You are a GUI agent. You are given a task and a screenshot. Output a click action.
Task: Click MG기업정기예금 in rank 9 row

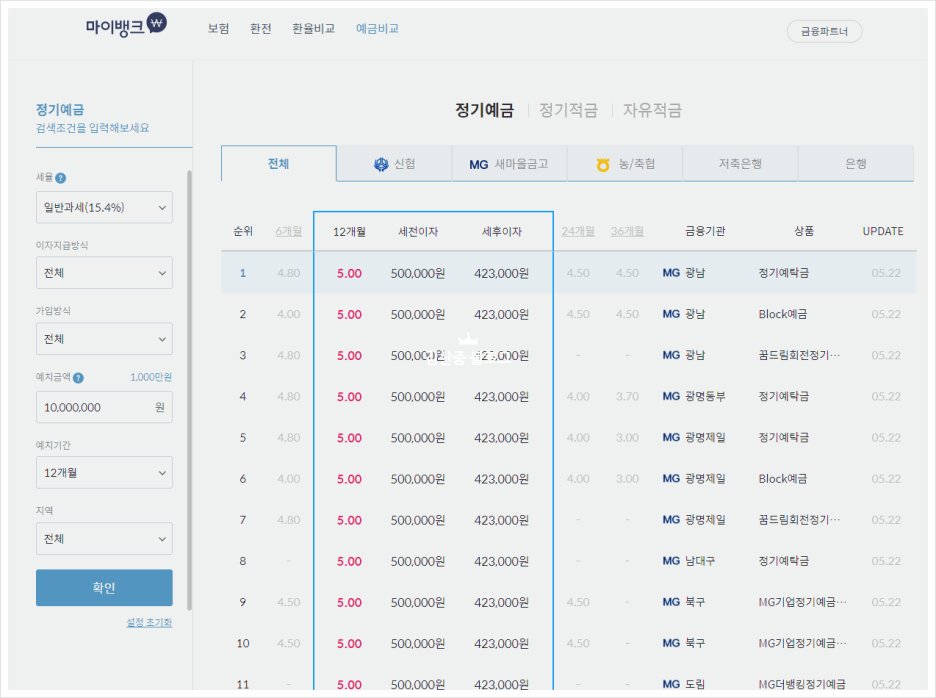(x=802, y=602)
